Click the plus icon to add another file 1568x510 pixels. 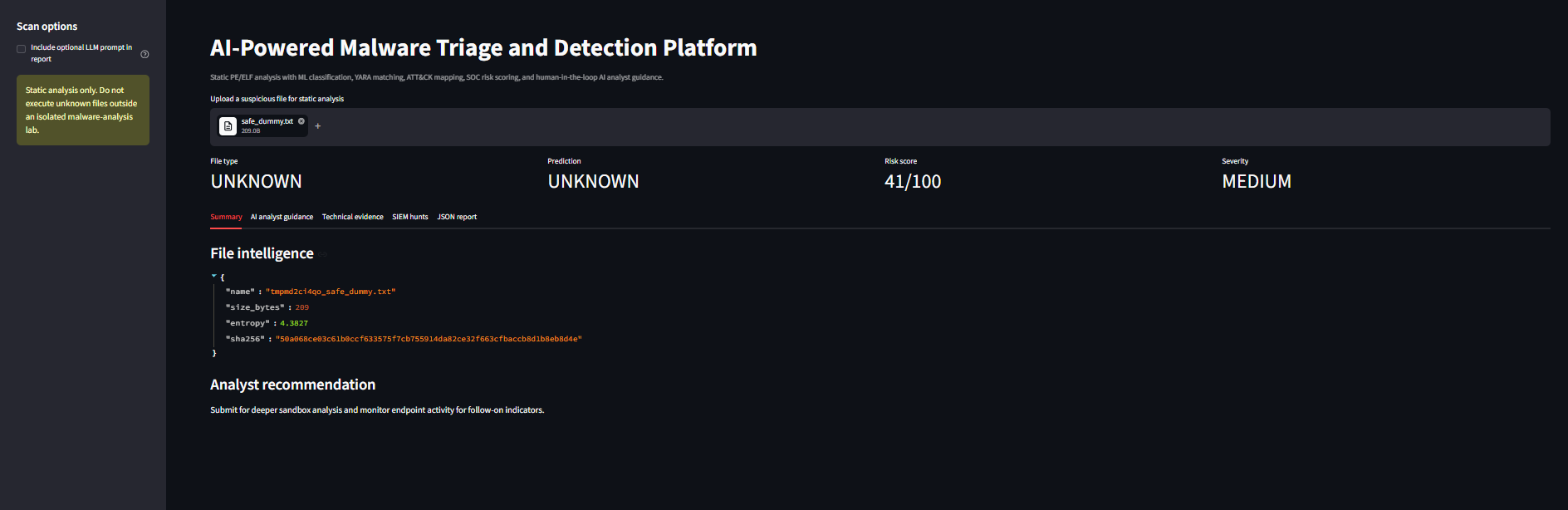[318, 126]
